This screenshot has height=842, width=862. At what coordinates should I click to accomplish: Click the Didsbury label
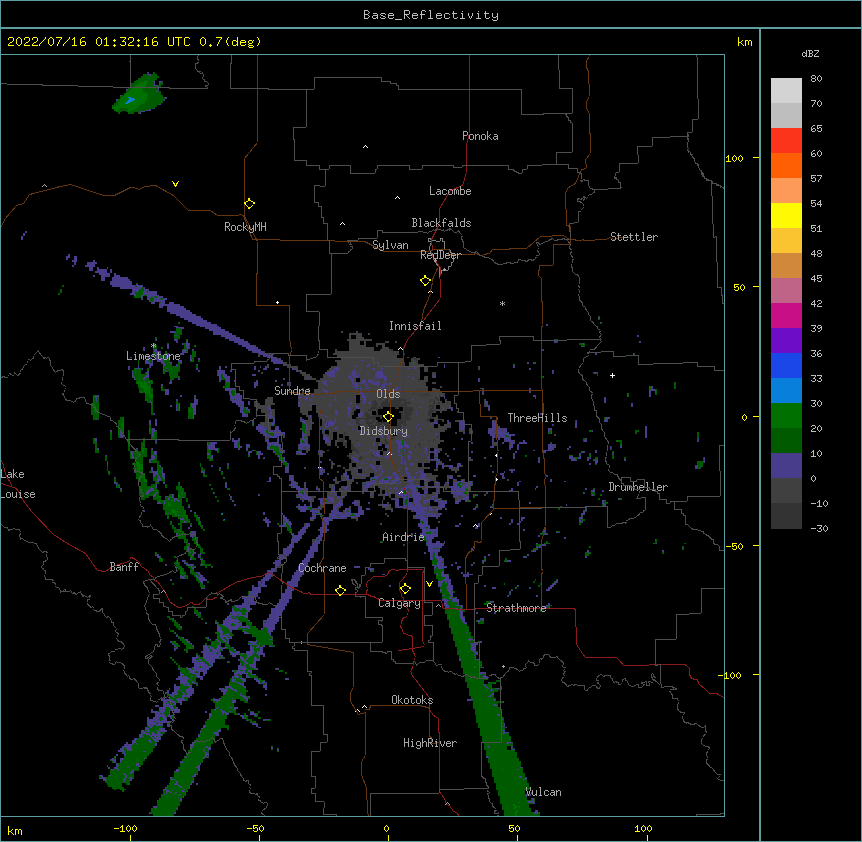point(383,431)
